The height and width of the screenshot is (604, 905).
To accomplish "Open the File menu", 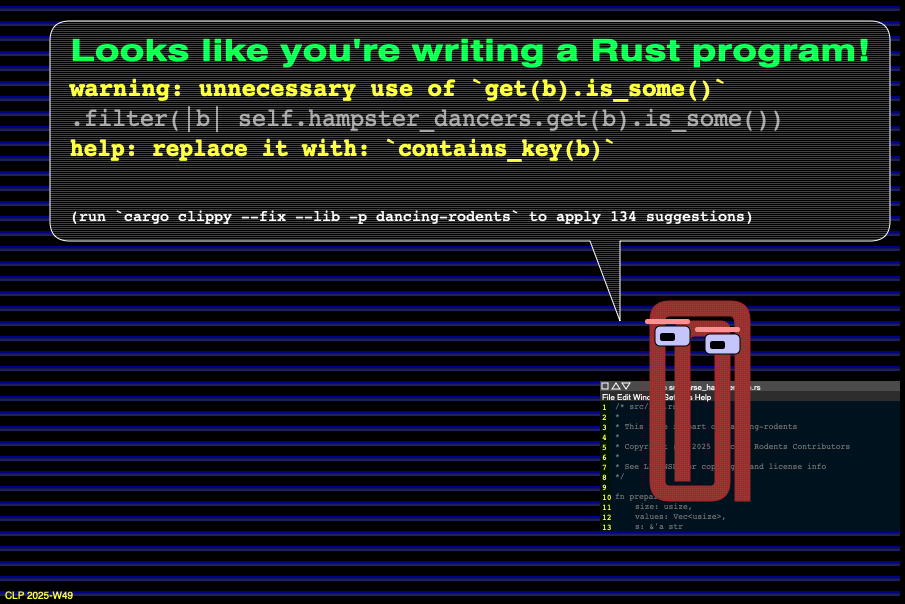I will click(609, 397).
